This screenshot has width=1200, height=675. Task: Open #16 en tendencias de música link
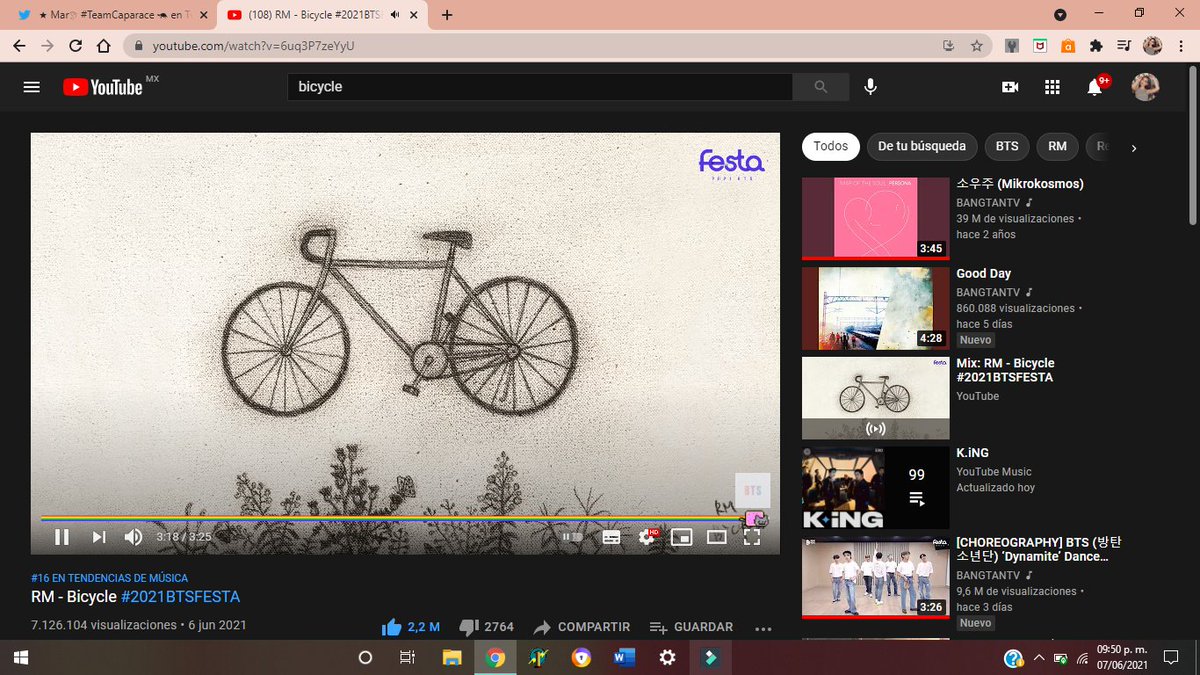coord(109,578)
